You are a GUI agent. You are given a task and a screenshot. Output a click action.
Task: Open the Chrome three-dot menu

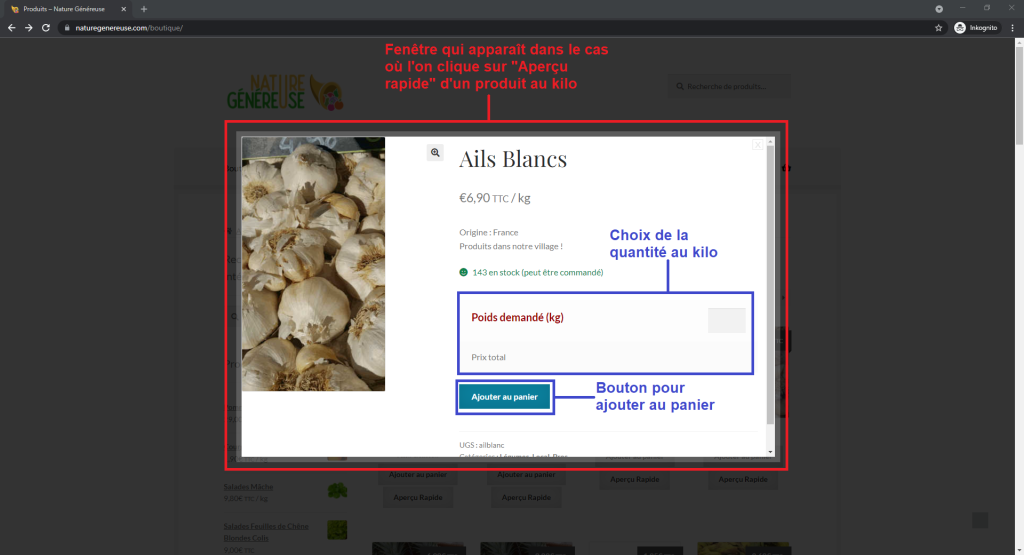pyautogui.click(x=1012, y=28)
